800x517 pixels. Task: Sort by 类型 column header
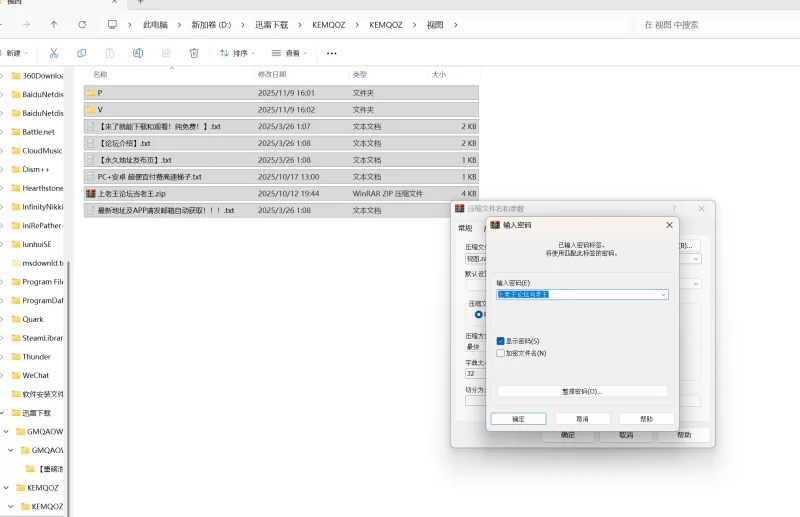tap(360, 75)
